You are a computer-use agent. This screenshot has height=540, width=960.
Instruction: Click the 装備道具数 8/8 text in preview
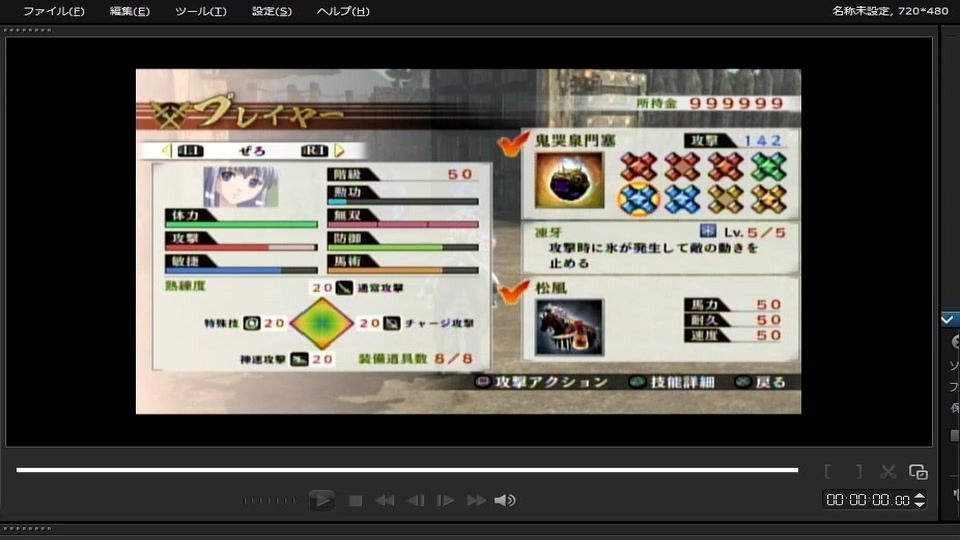pyautogui.click(x=416, y=359)
